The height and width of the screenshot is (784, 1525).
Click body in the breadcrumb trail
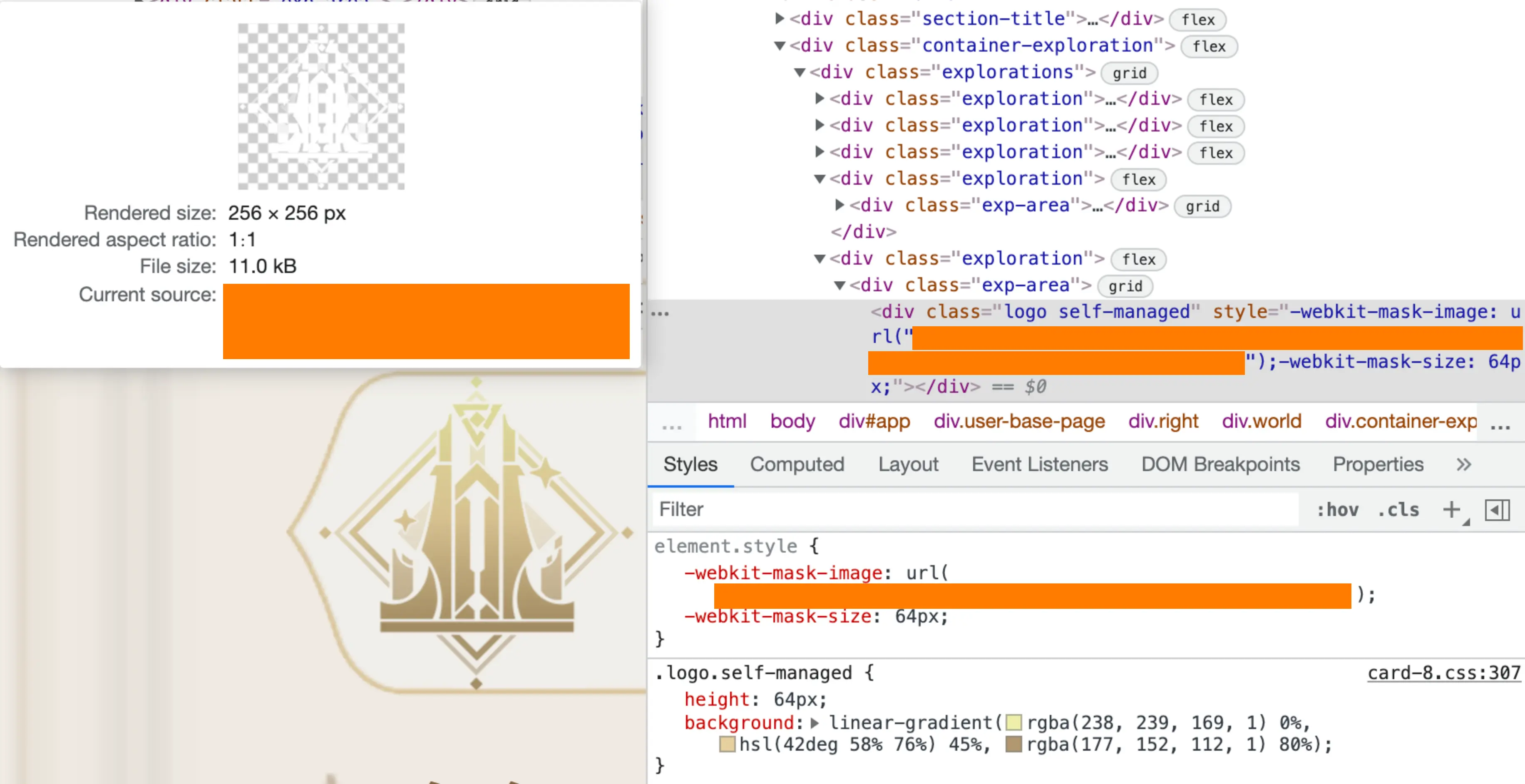click(x=792, y=421)
